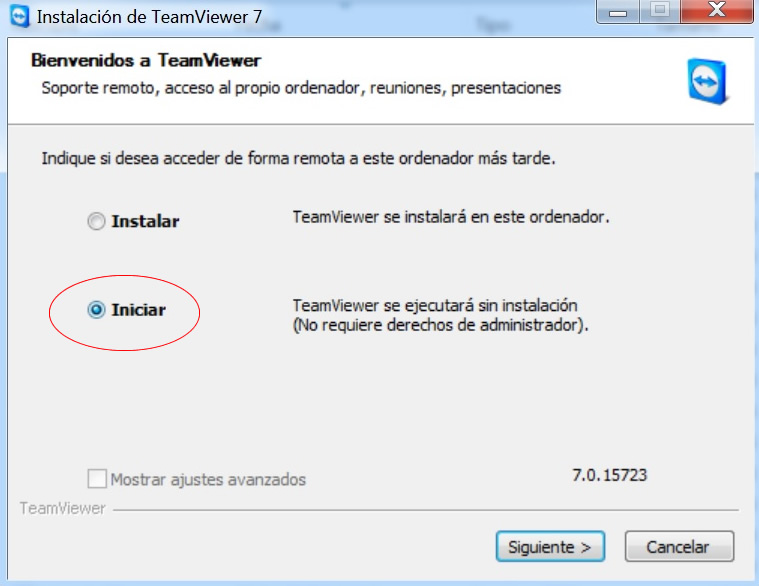759x586 pixels.
Task: Click the blue TeamViewer logo in the header
Action: (708, 81)
